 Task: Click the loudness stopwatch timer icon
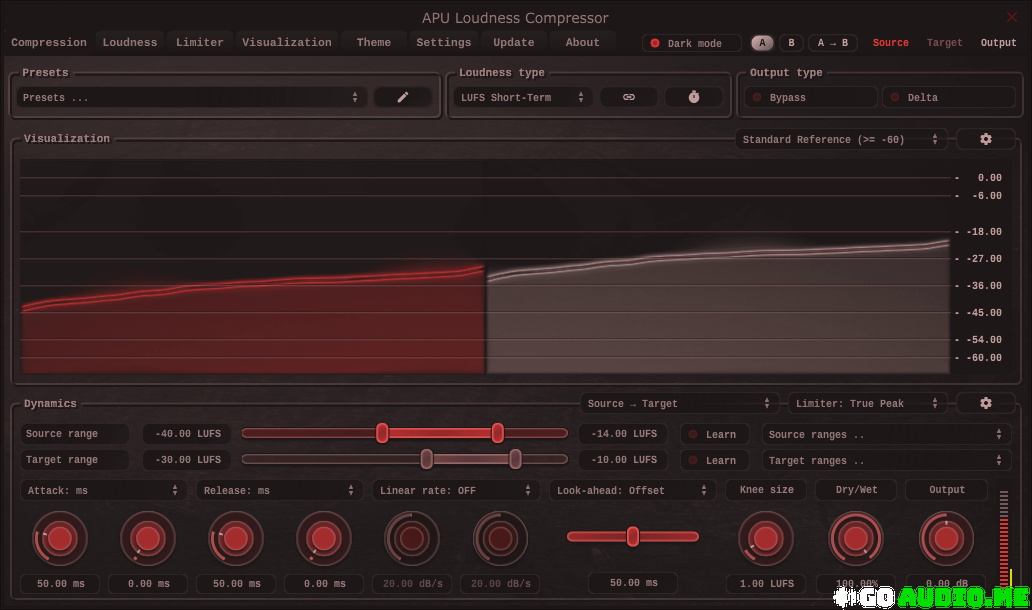click(x=694, y=97)
